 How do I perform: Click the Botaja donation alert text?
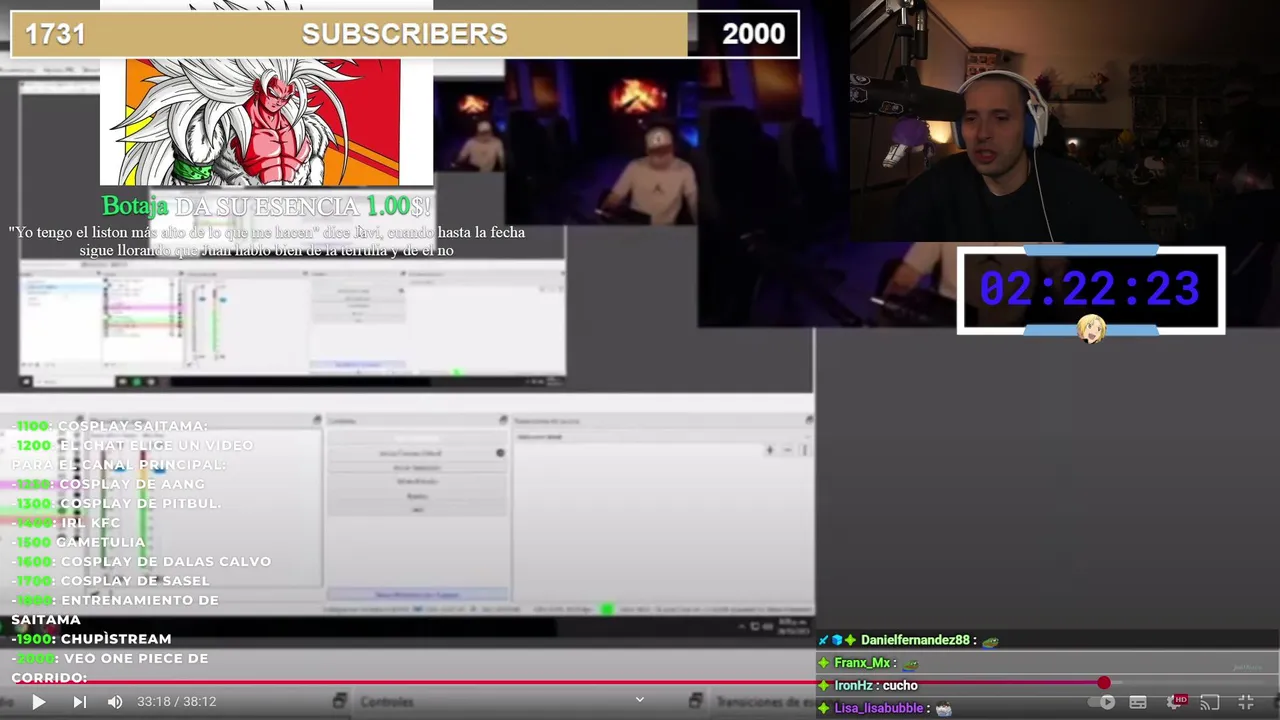(x=267, y=206)
